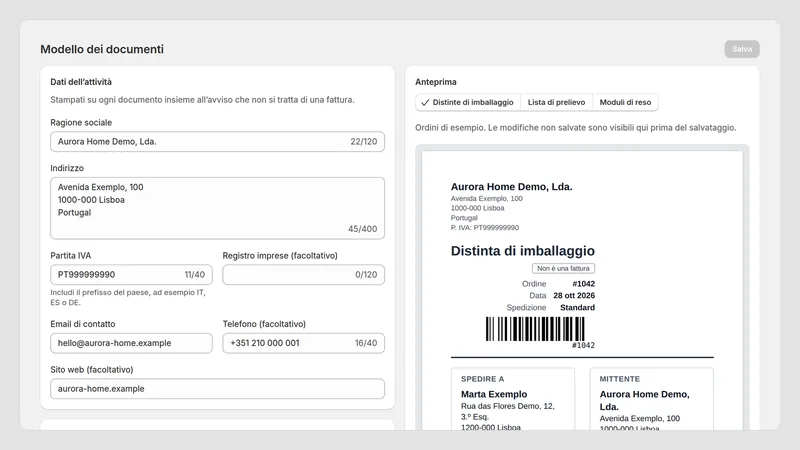Click the 'Anteprima' heading
This screenshot has height=450, width=800.
click(436, 82)
